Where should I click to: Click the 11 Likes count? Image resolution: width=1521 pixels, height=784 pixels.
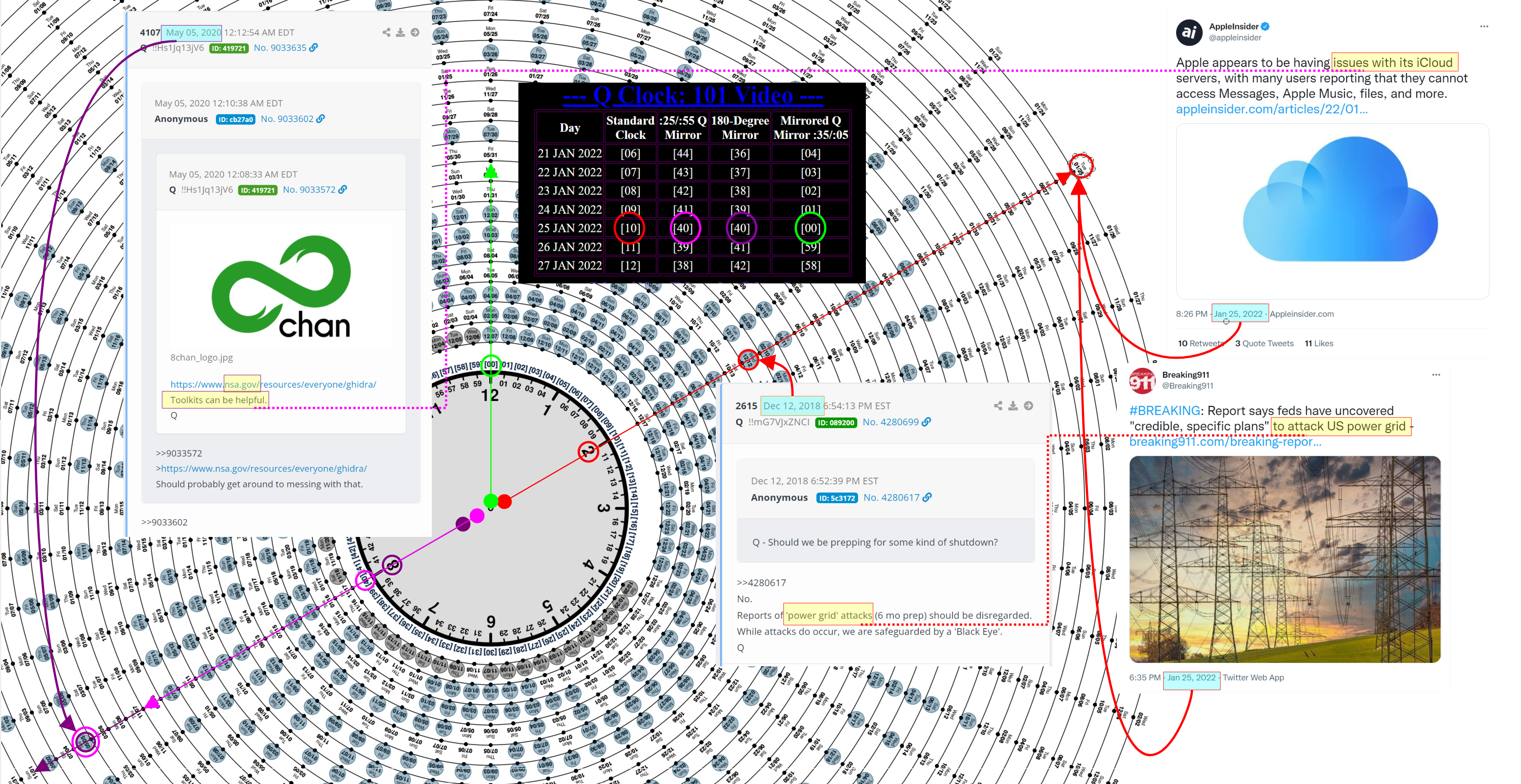[x=1318, y=344]
